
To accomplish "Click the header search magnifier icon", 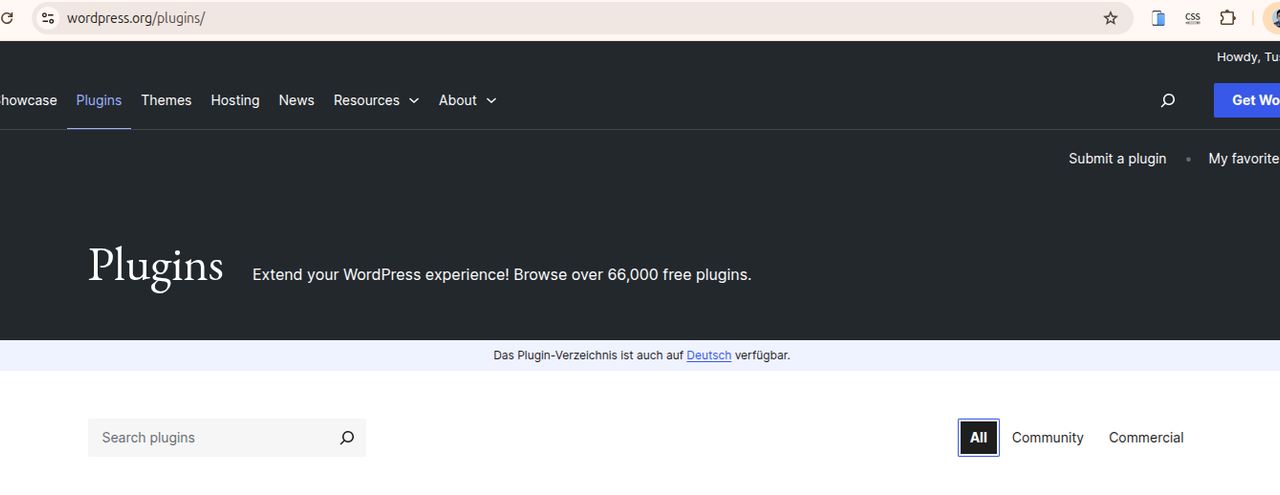I will [x=1167, y=100].
